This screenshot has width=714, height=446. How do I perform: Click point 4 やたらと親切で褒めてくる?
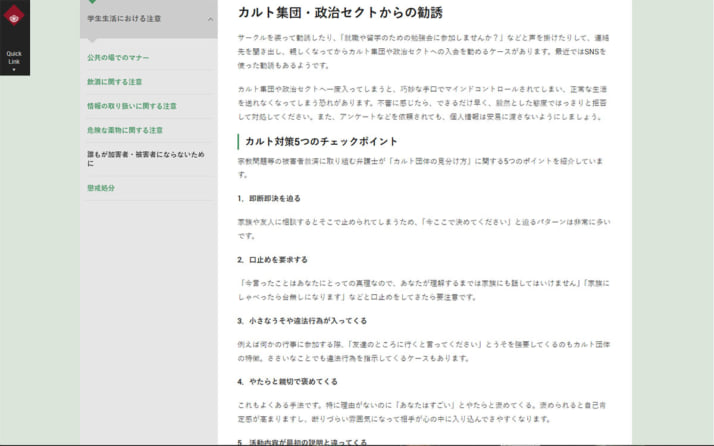(x=288, y=381)
